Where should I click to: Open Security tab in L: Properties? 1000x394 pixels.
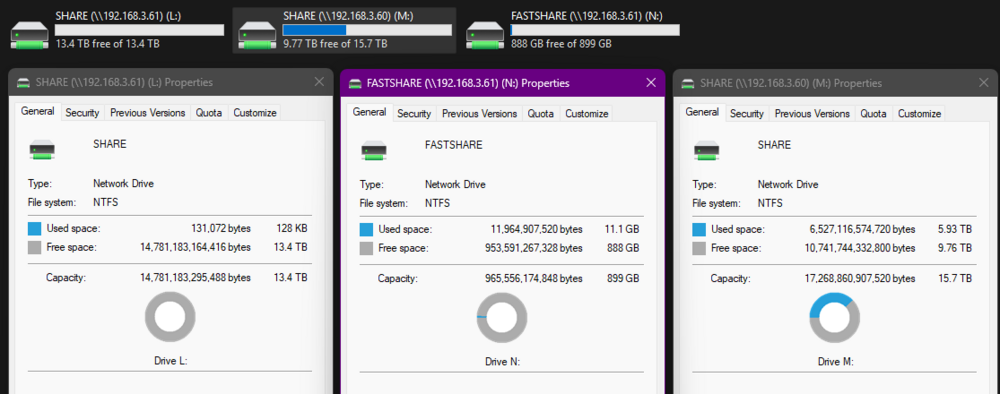82,113
